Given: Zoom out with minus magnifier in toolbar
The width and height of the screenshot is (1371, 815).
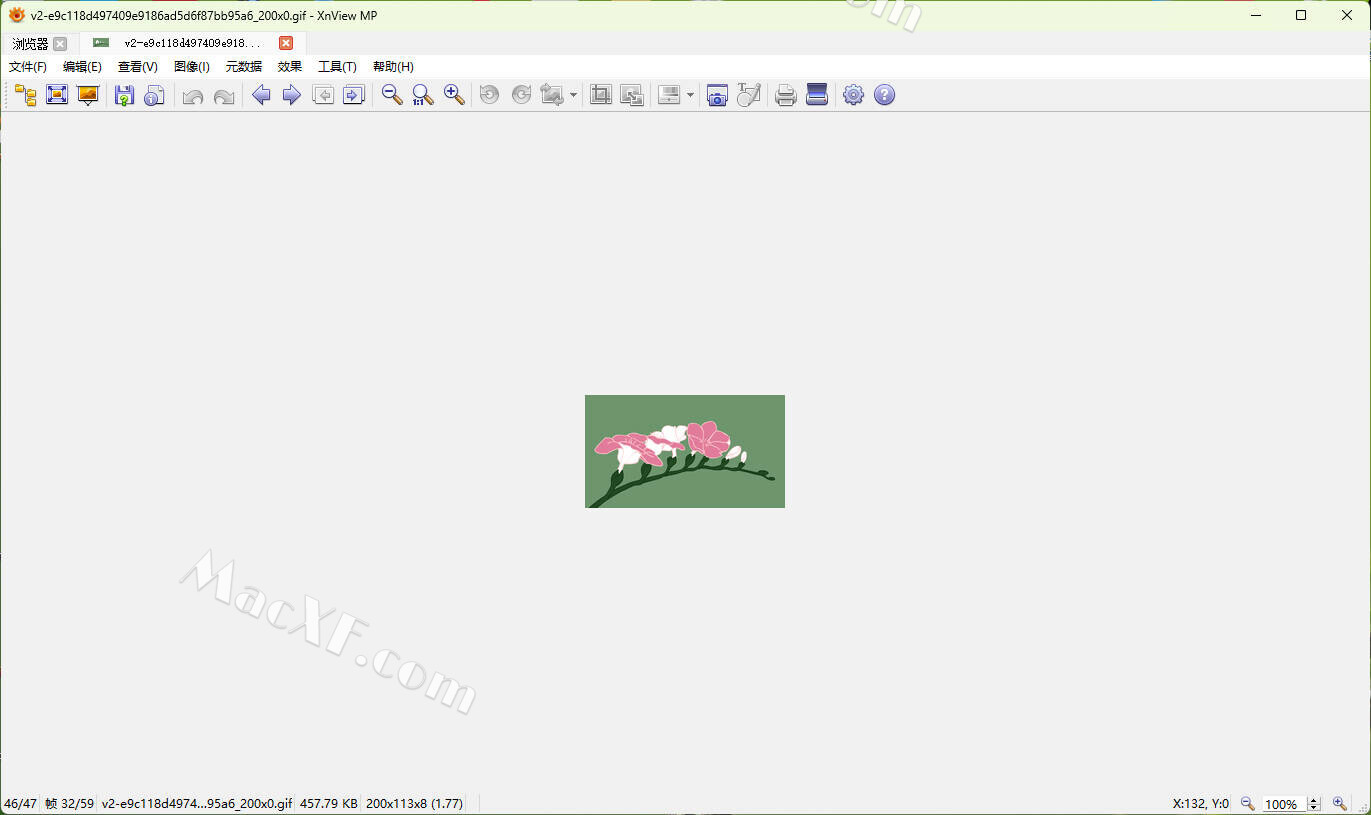Looking at the screenshot, I should 392,95.
